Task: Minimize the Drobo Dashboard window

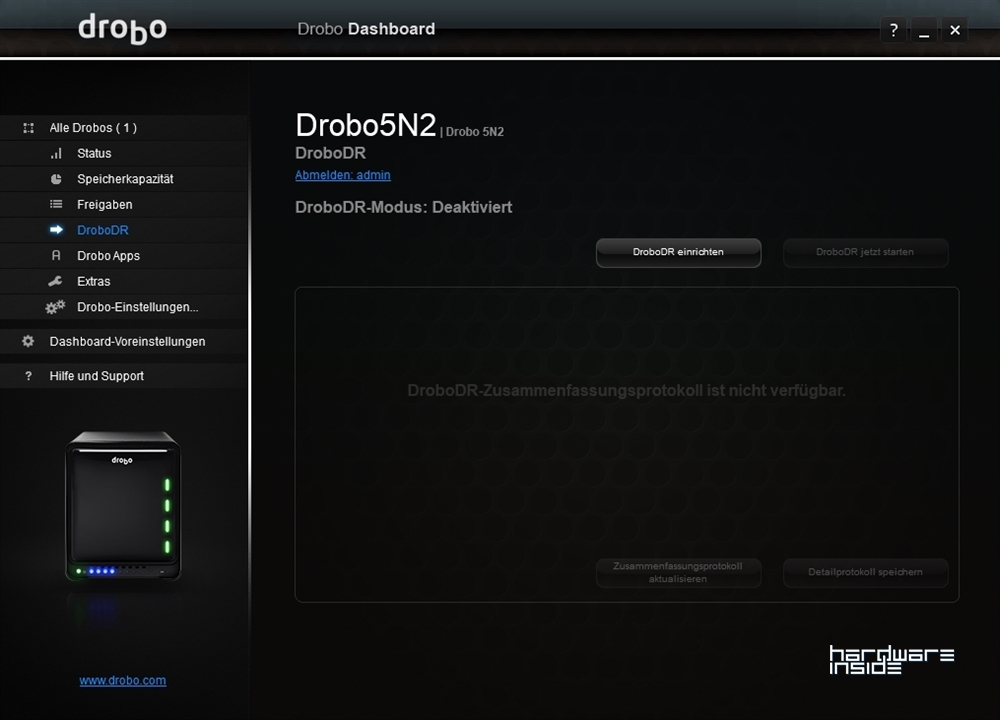Action: pyautogui.click(x=924, y=30)
